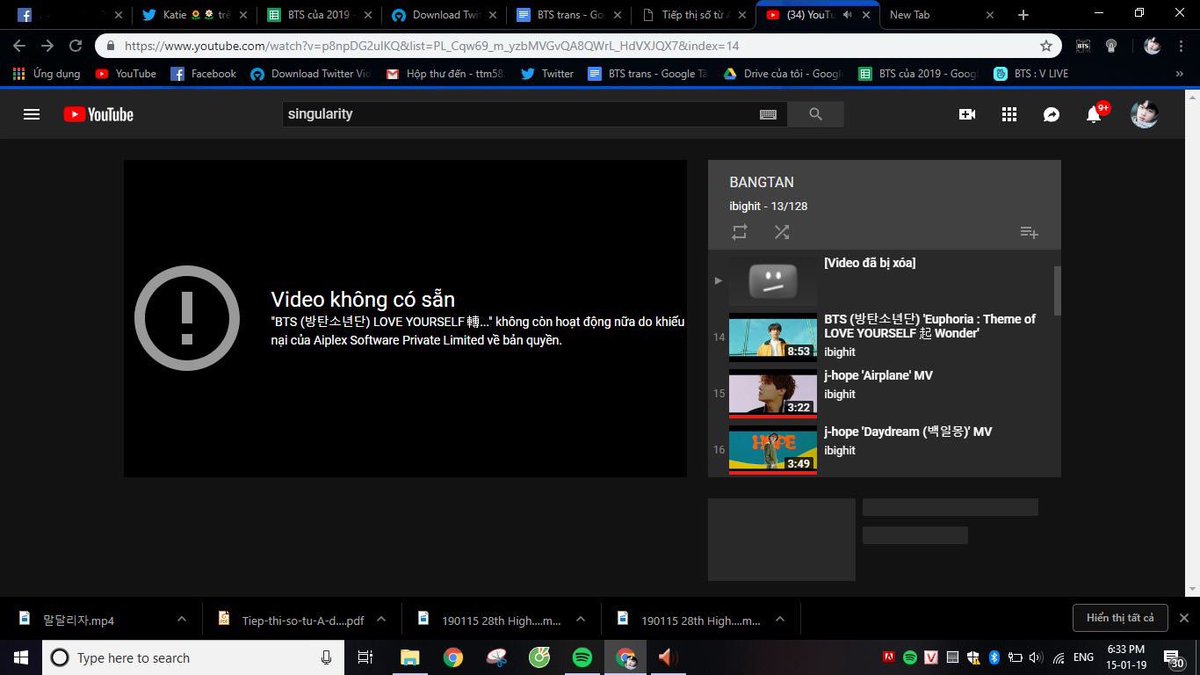Viewport: 1200px width, 675px height.
Task: Click the BTS extension icon
Action: pyautogui.click(x=1083, y=46)
